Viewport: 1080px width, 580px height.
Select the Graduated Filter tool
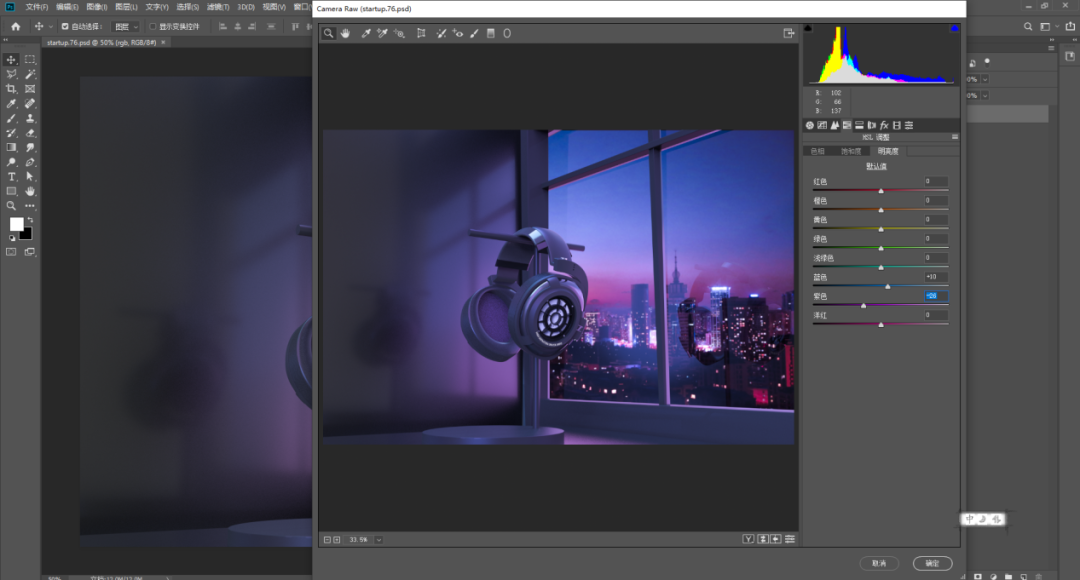491,33
